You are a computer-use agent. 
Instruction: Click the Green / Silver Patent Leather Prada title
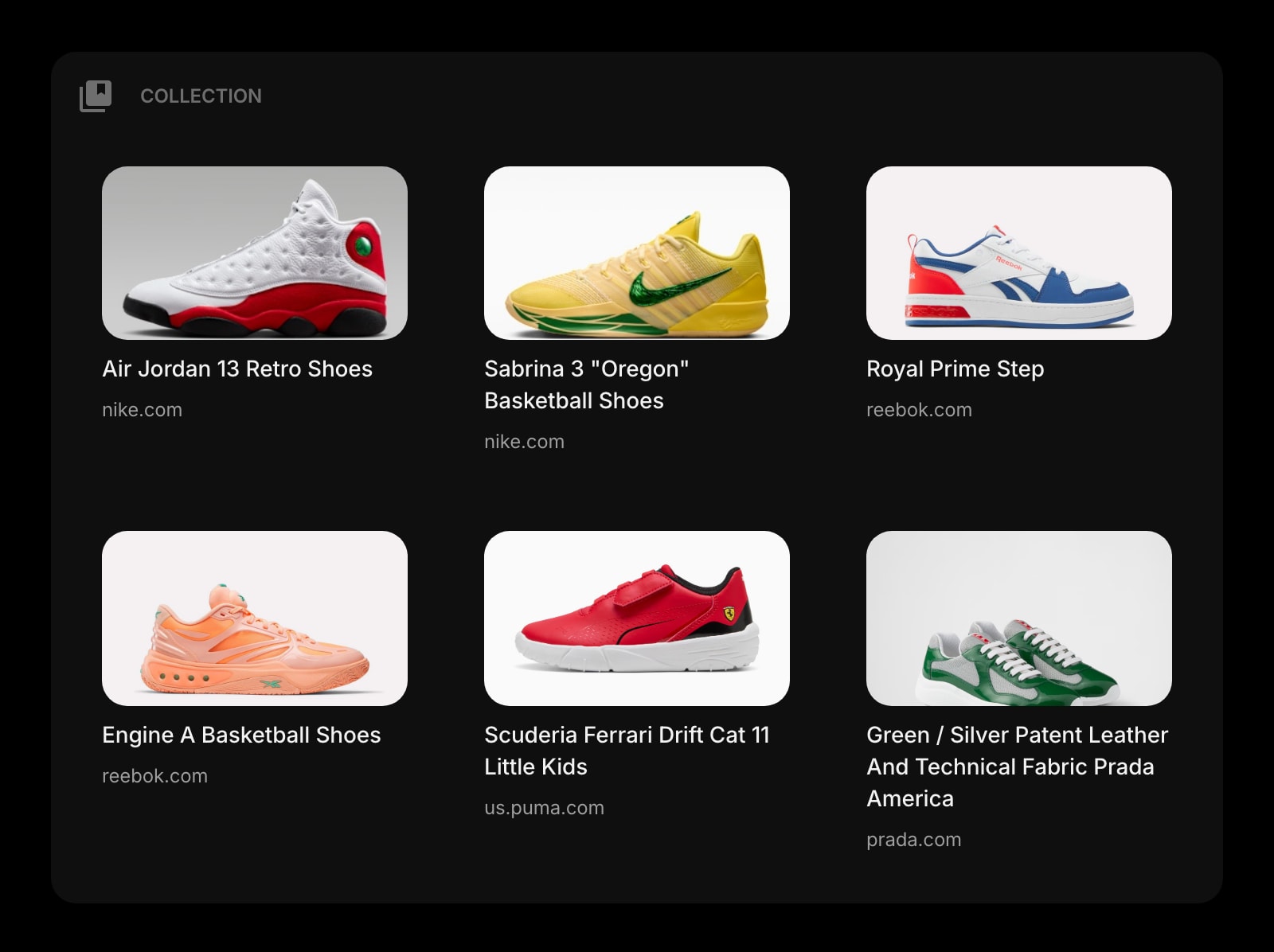(1017, 767)
